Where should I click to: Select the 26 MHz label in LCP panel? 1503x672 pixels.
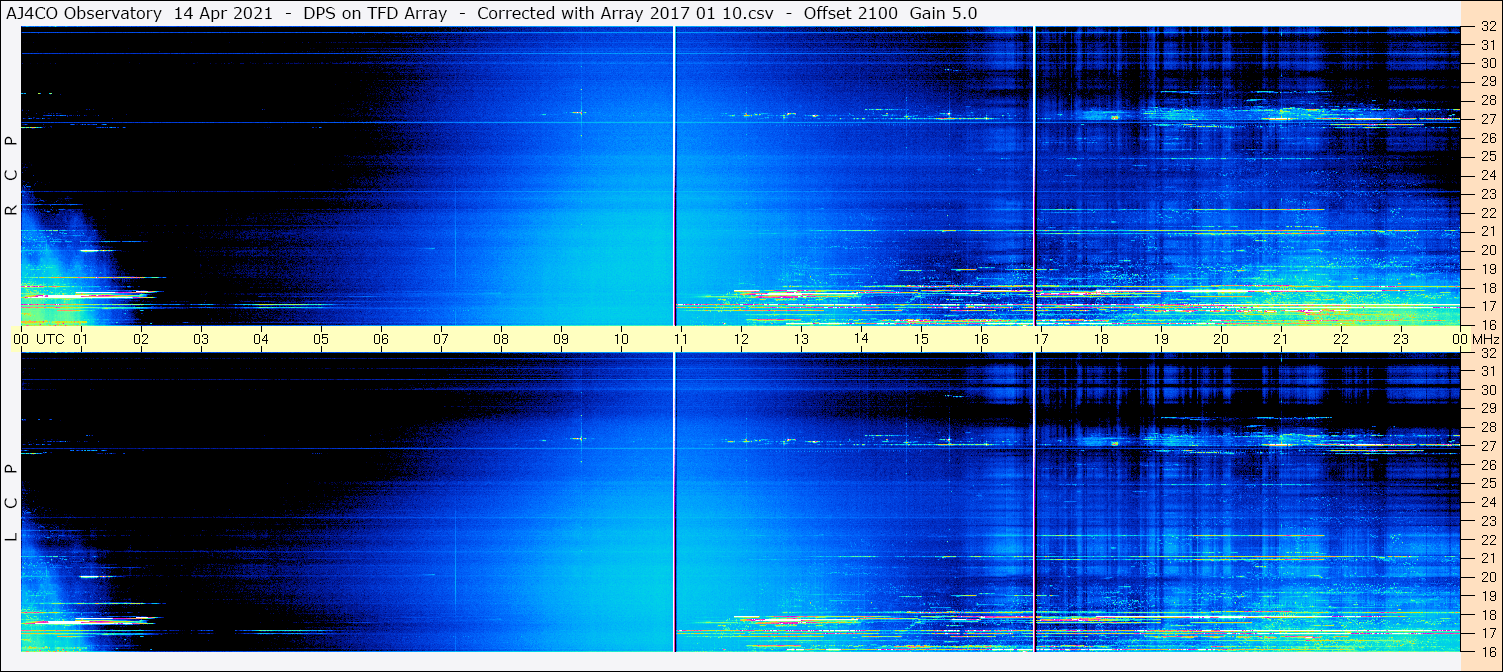click(x=1488, y=465)
